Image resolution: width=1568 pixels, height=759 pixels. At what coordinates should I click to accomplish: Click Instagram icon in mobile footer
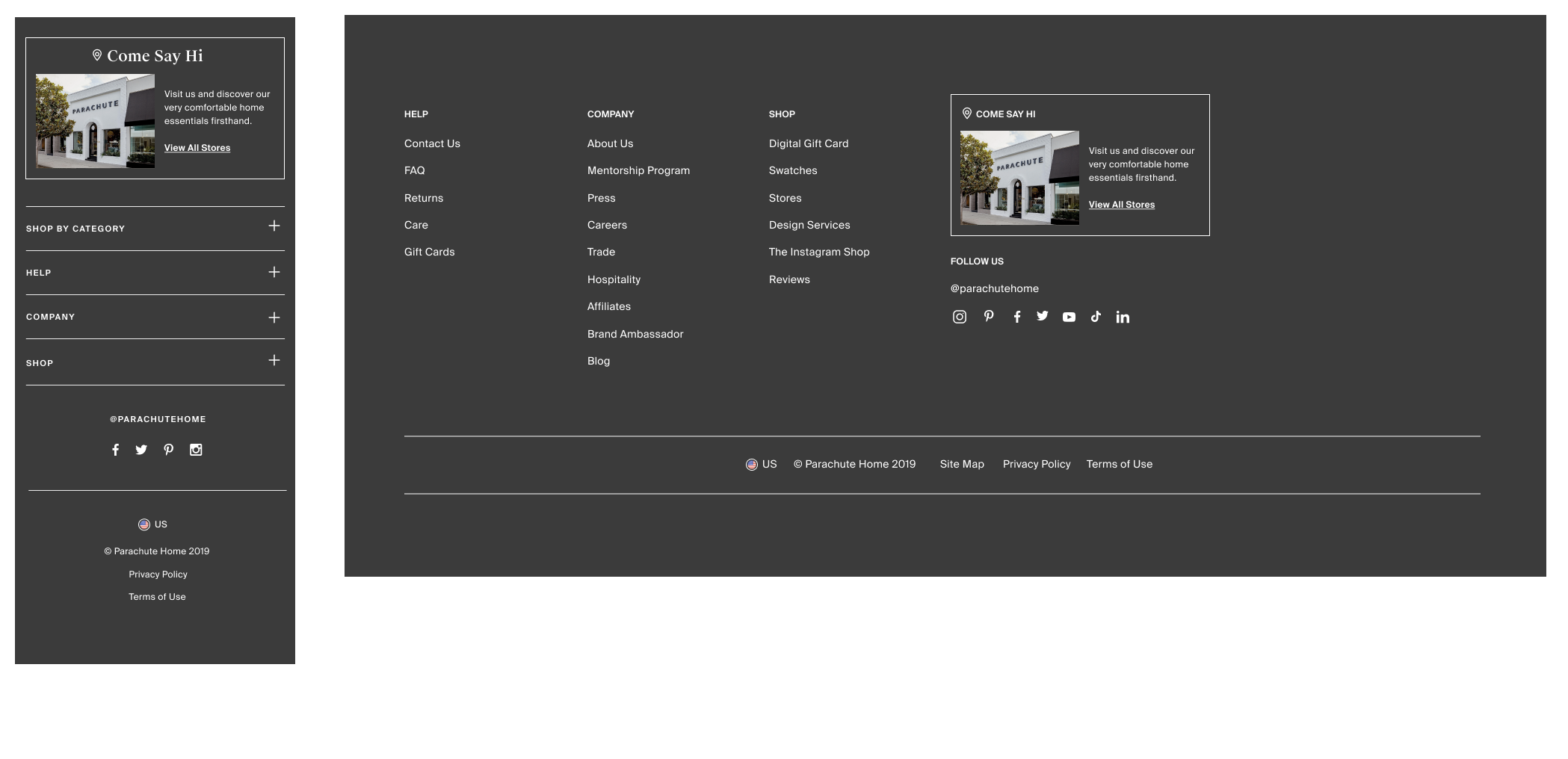tap(196, 450)
